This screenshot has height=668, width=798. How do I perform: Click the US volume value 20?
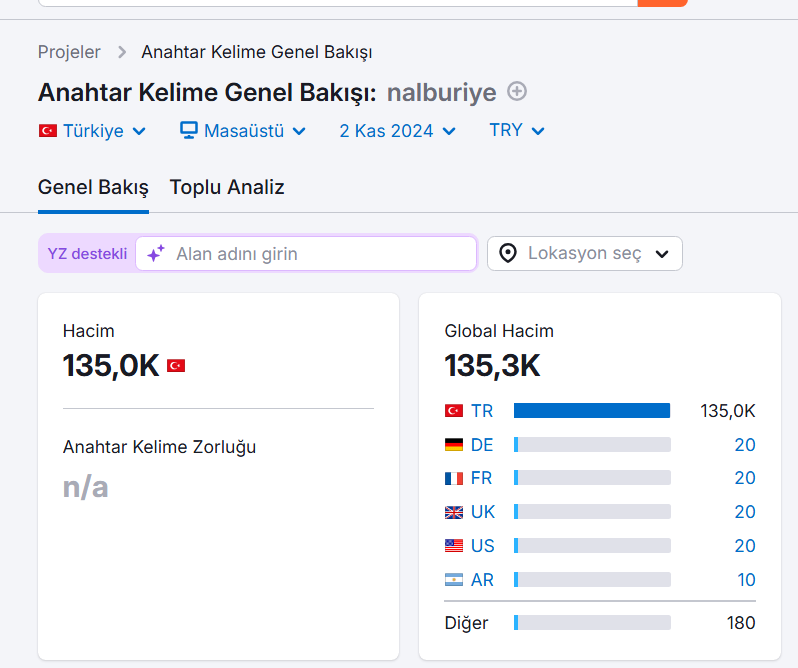pos(745,546)
